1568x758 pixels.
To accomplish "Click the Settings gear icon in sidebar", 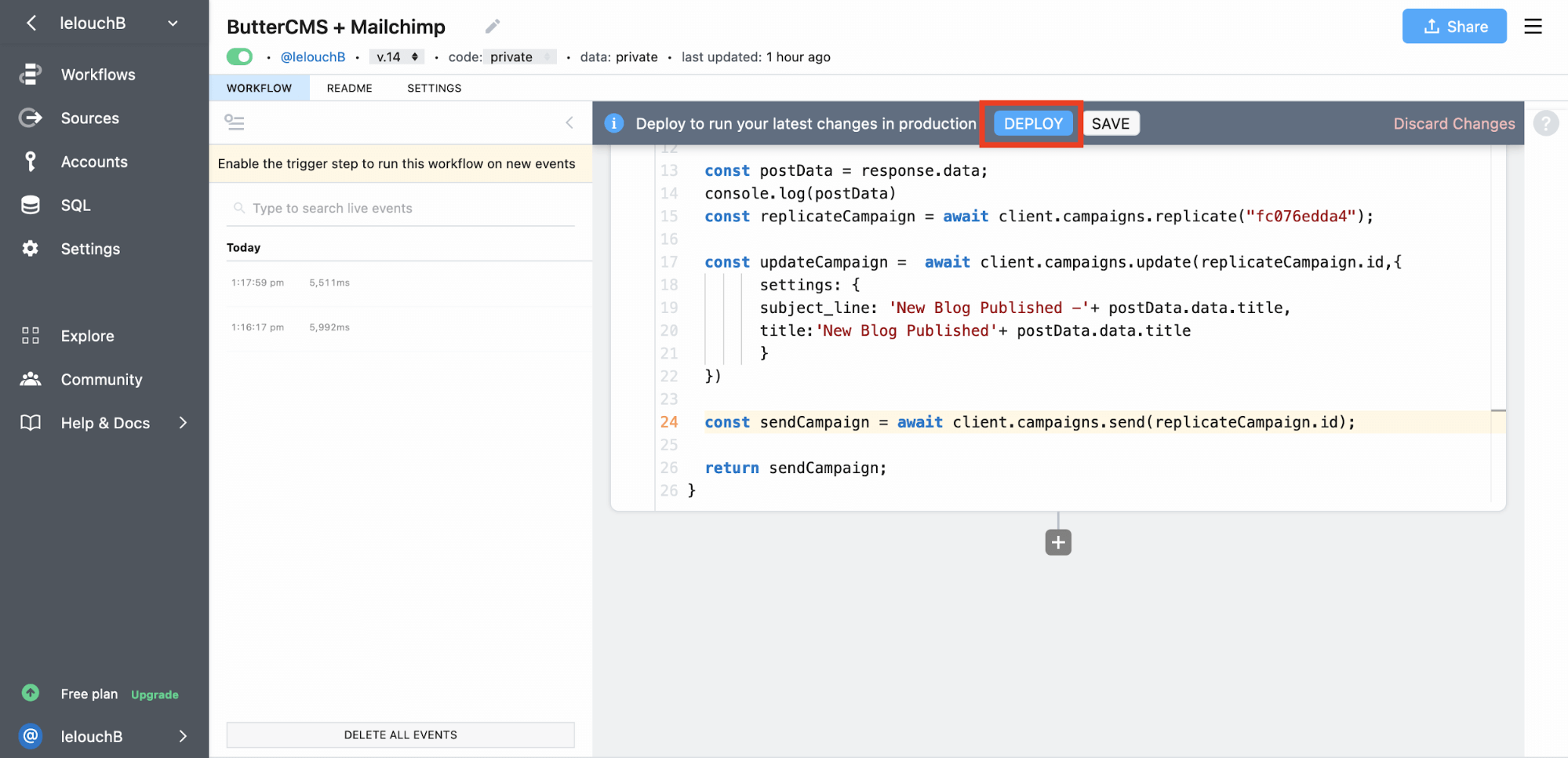I will point(30,249).
